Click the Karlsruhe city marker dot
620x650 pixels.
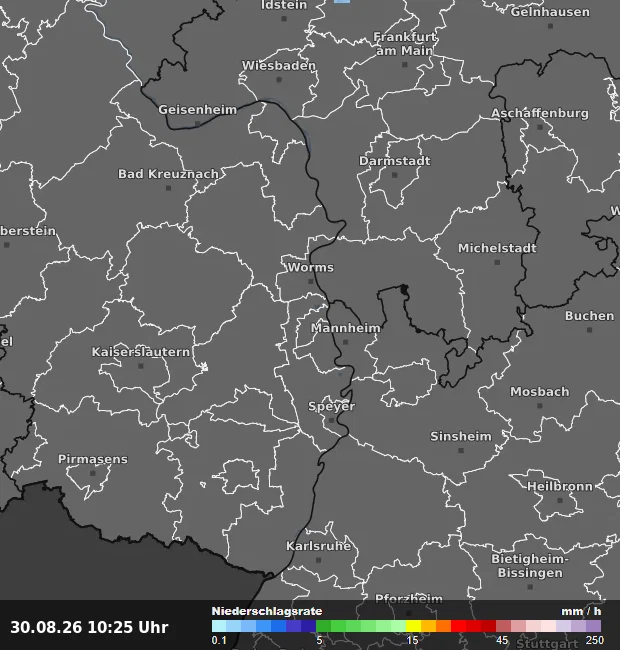pos(318,560)
